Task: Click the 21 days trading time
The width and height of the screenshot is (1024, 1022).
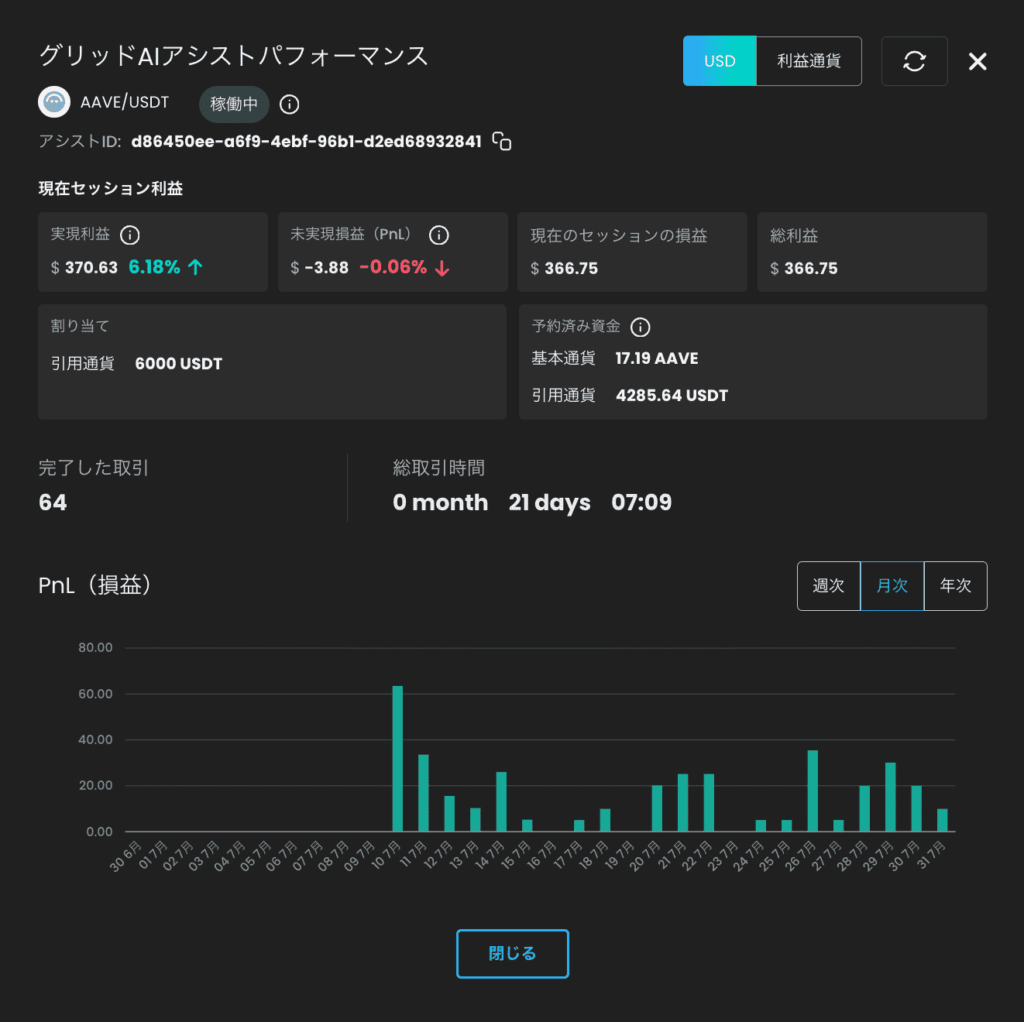Action: 549,502
